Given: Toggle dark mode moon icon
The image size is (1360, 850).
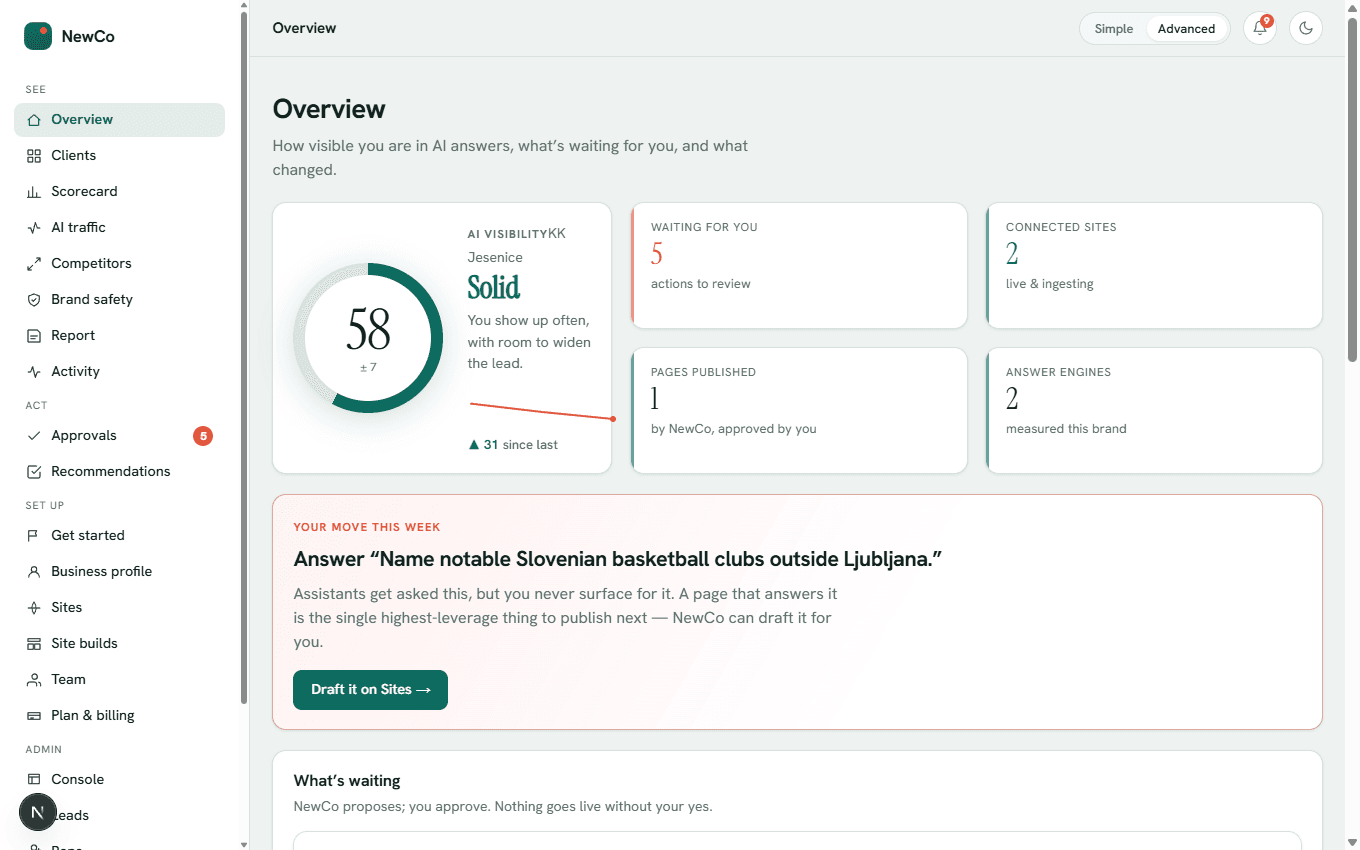Looking at the screenshot, I should click(x=1306, y=28).
